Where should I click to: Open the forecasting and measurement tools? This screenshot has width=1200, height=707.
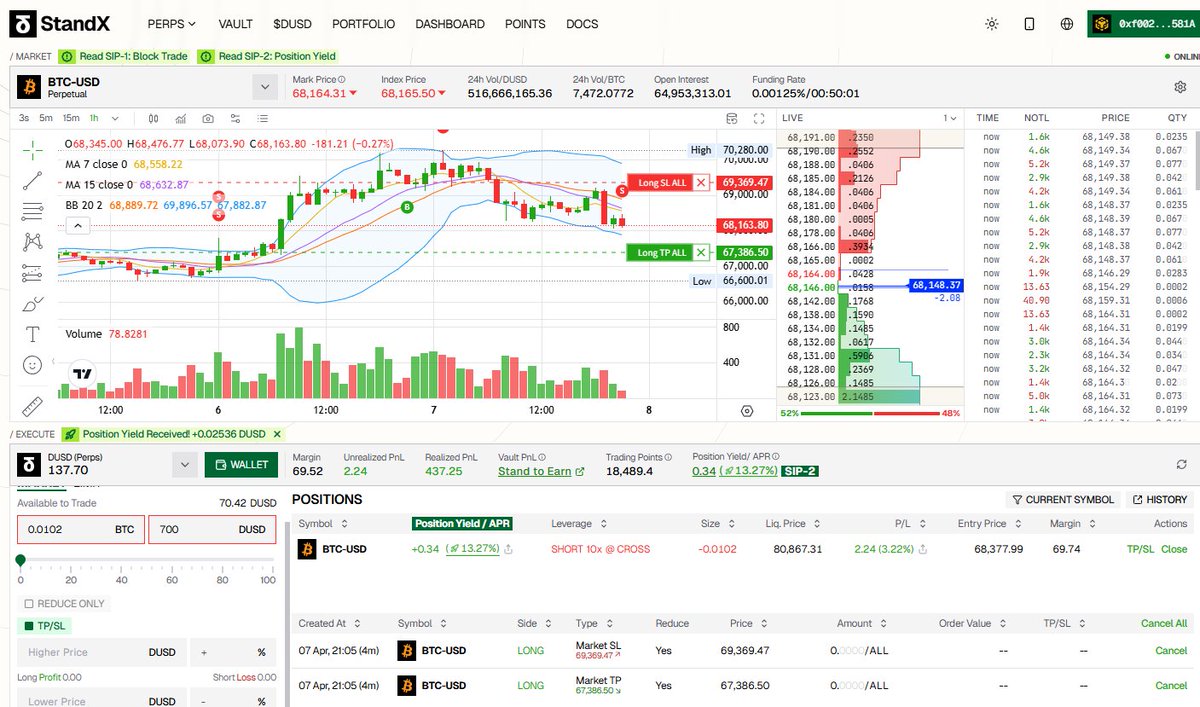[32, 272]
